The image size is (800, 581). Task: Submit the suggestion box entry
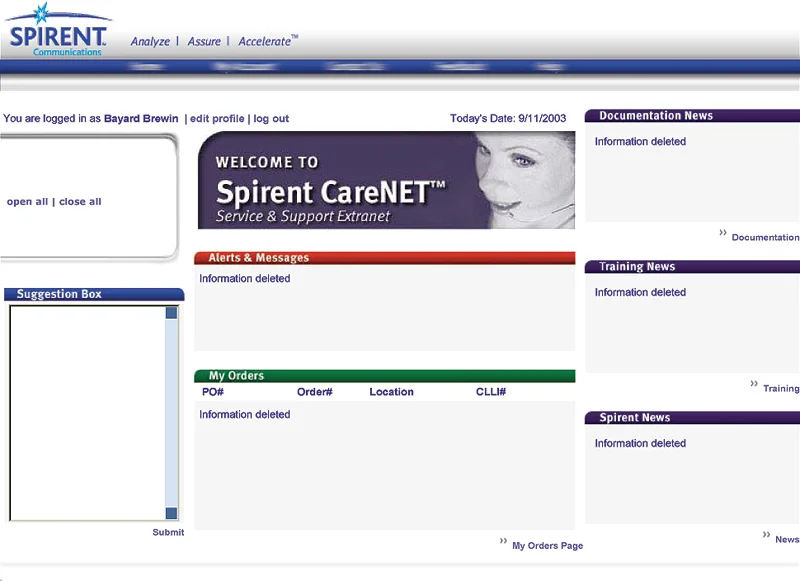[x=168, y=532]
